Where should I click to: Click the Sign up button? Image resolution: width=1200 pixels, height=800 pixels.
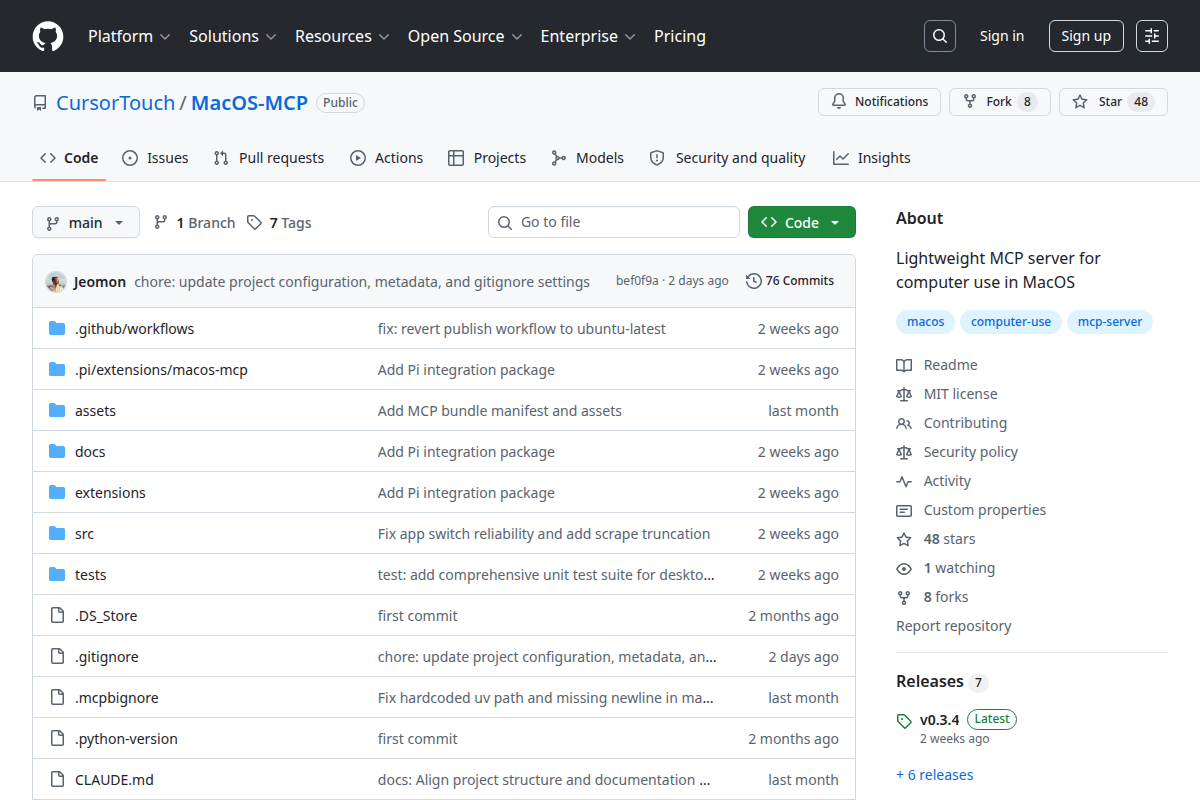click(x=1086, y=36)
